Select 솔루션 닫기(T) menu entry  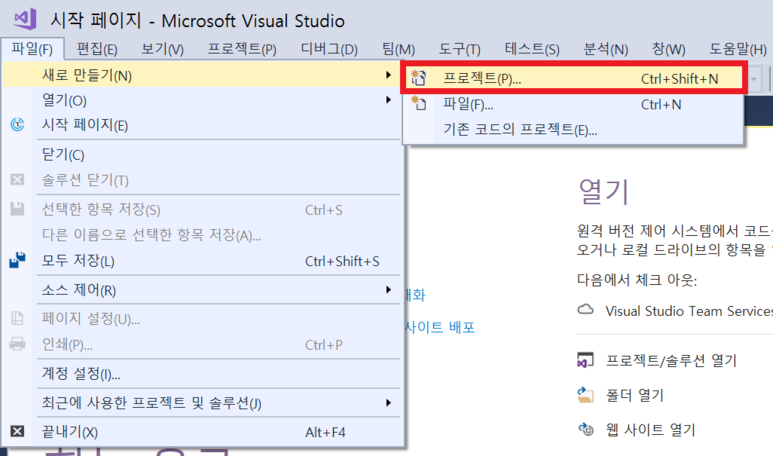201,180
